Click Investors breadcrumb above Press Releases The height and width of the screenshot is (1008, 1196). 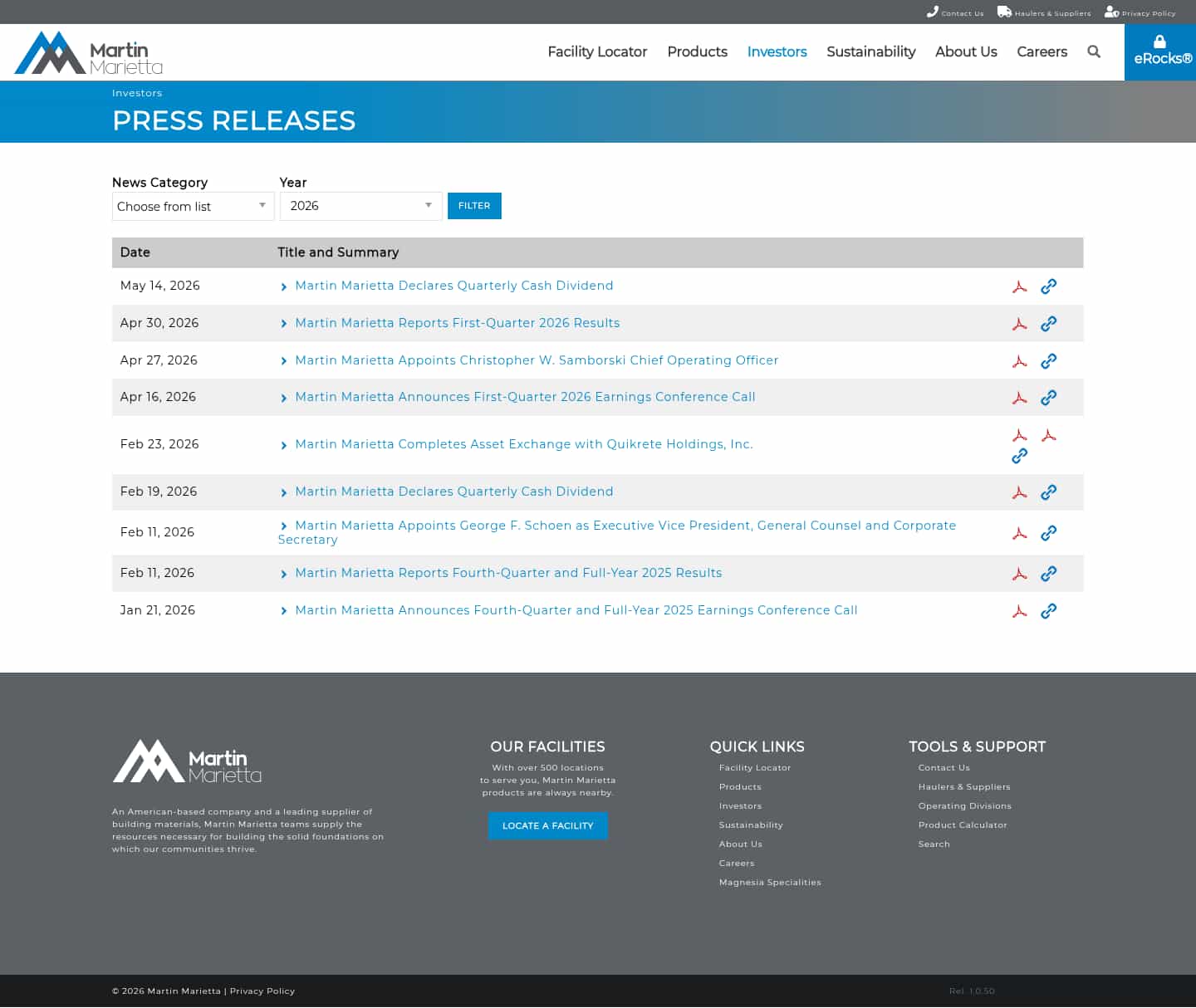pyautogui.click(x=137, y=93)
